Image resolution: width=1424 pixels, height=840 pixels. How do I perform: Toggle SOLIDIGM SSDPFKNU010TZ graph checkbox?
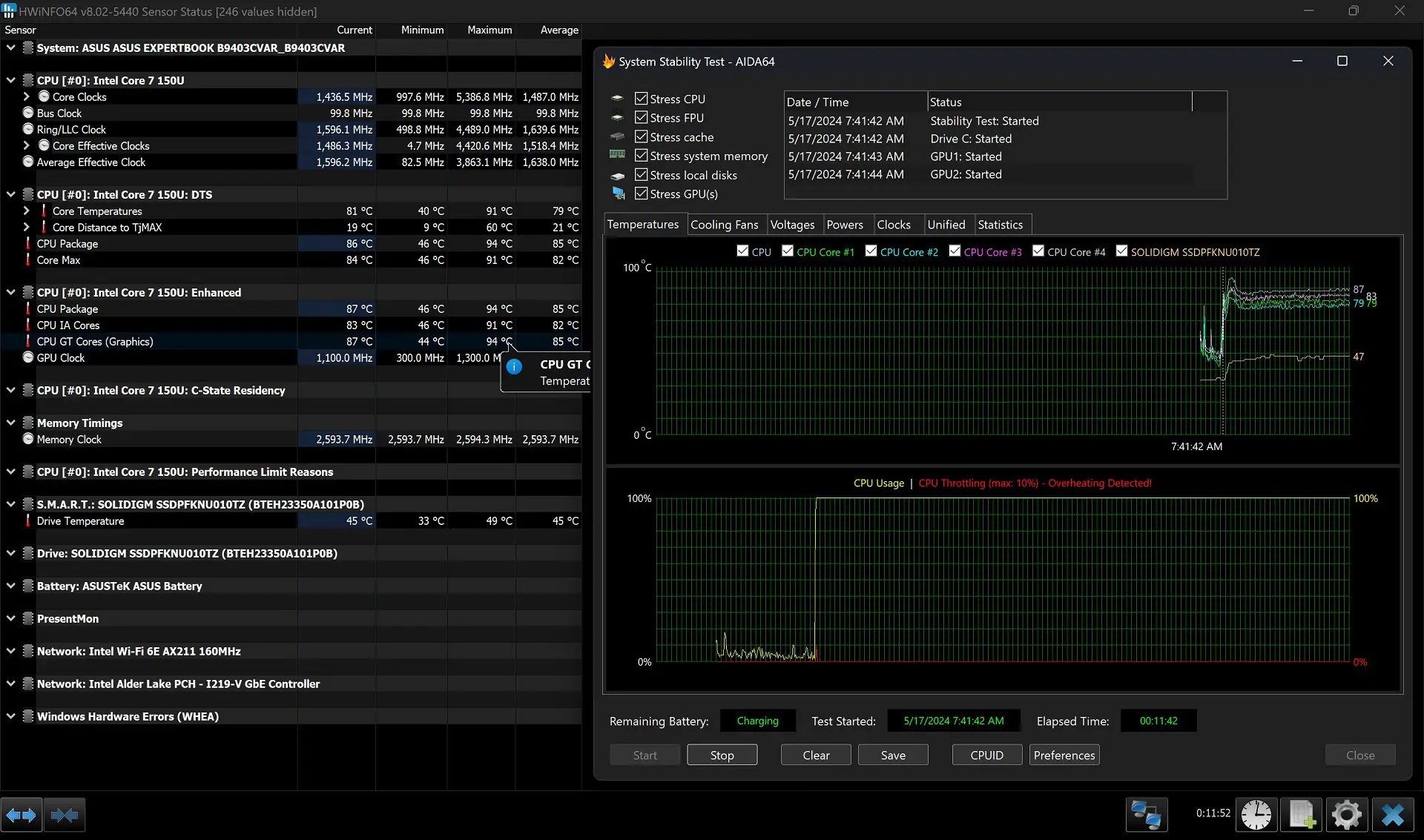tap(1121, 251)
